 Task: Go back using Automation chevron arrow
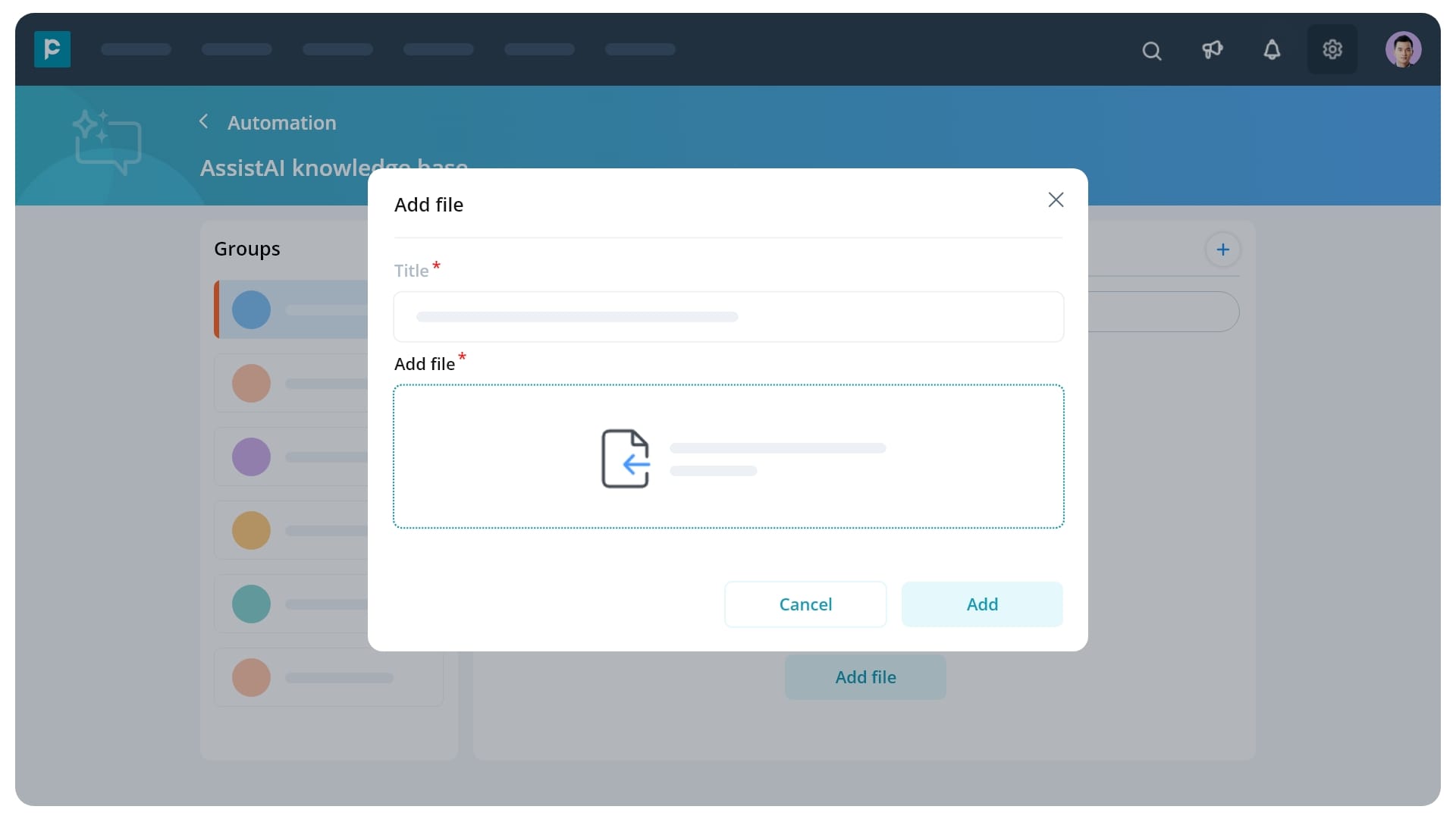pyautogui.click(x=203, y=121)
